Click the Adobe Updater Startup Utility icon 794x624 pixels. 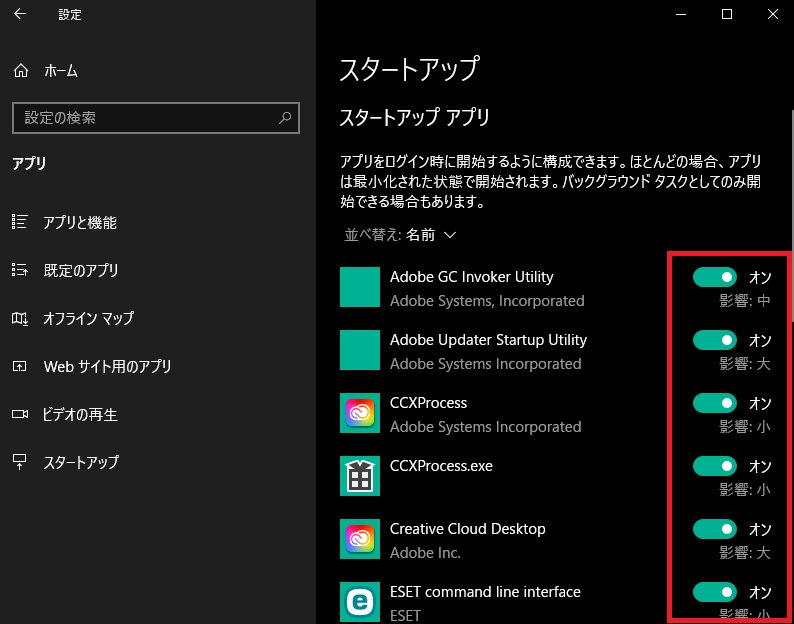click(x=360, y=350)
